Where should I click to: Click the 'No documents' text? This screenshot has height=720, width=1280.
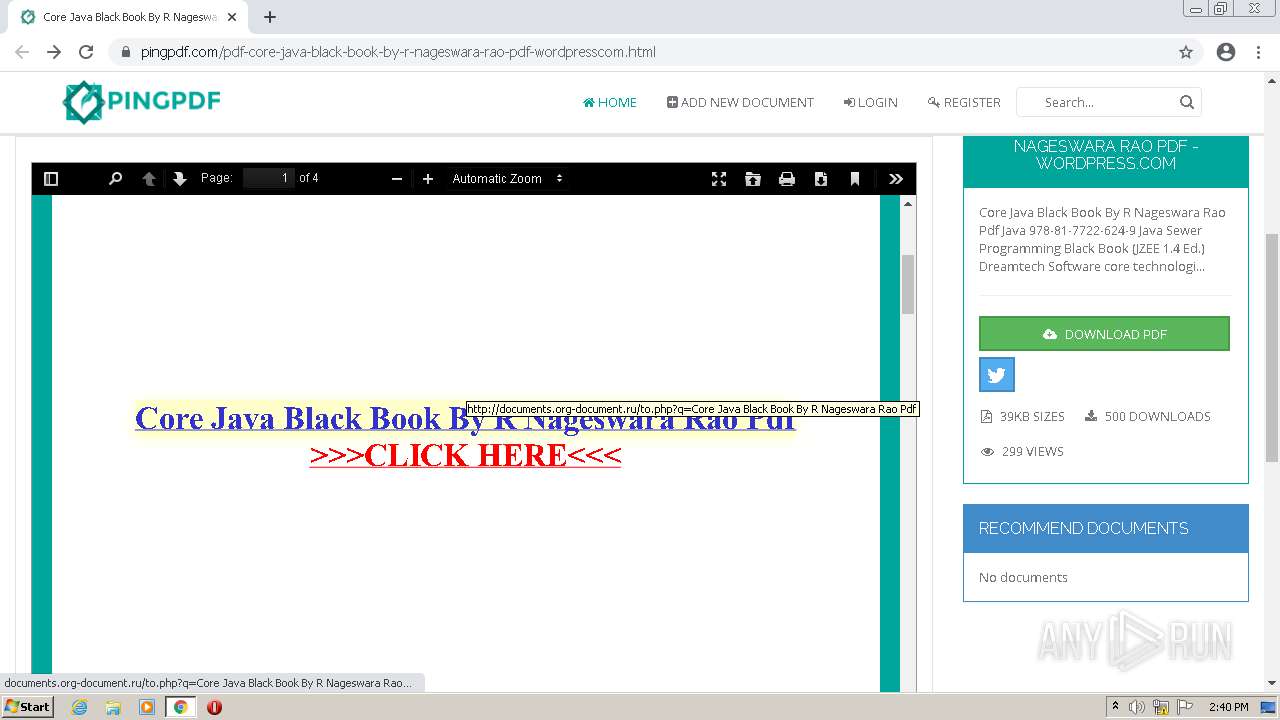click(1023, 577)
